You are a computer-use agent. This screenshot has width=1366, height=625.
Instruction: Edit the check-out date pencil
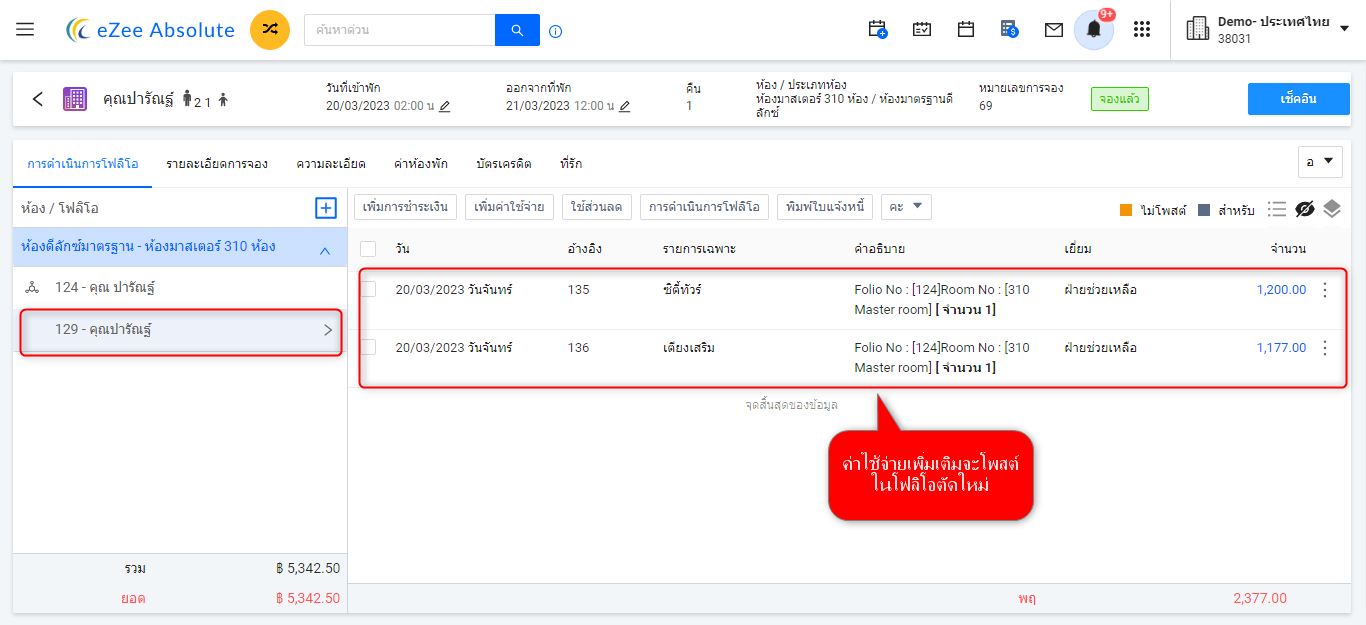[625, 106]
